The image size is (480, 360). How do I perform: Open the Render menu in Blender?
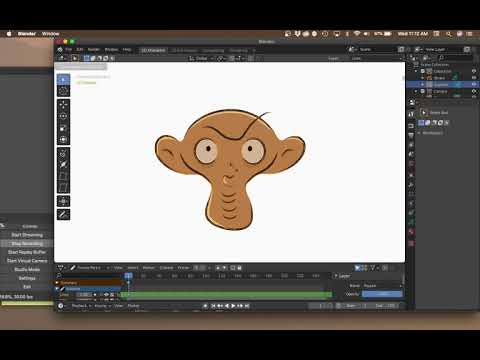point(94,50)
